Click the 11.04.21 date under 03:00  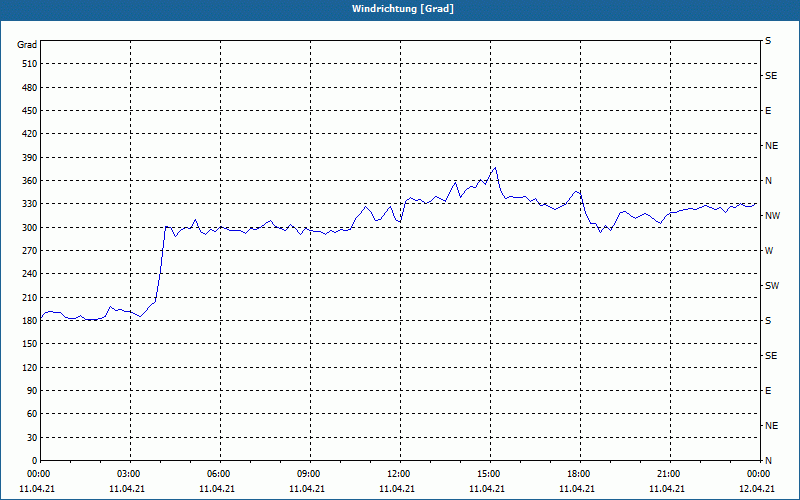[127, 489]
